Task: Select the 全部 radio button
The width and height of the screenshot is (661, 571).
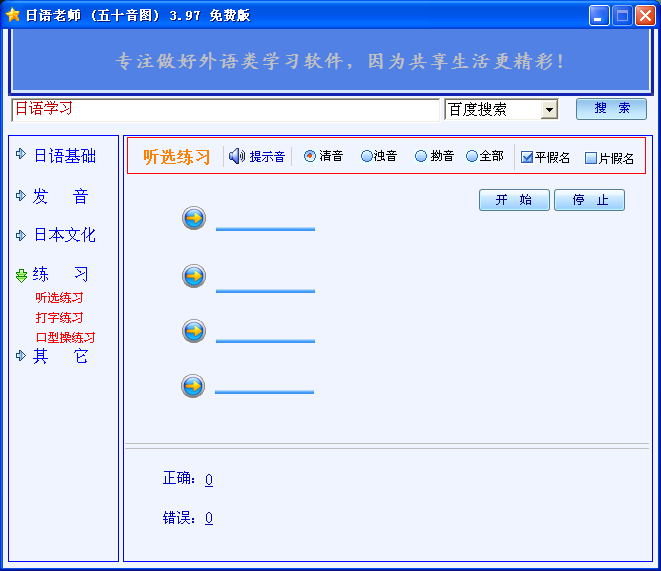Action: 472,156
